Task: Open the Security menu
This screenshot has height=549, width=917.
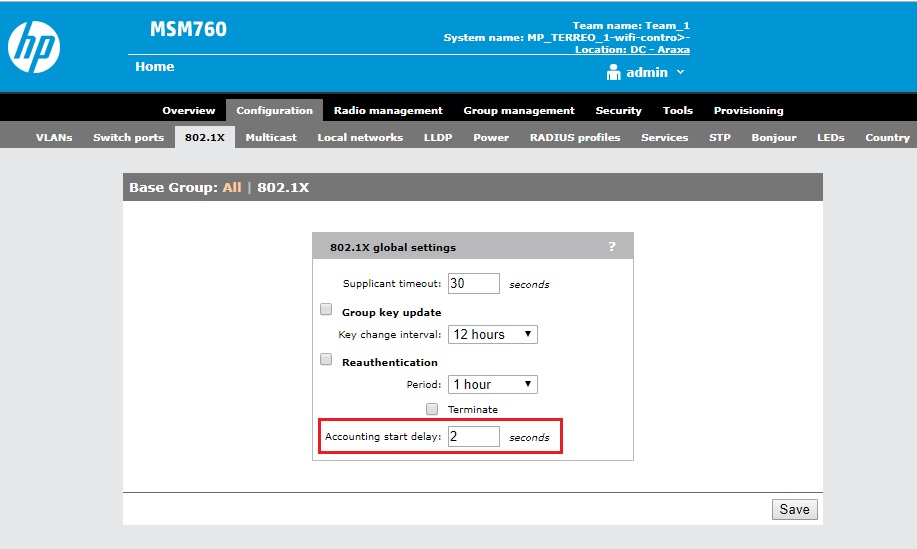Action: pos(618,111)
